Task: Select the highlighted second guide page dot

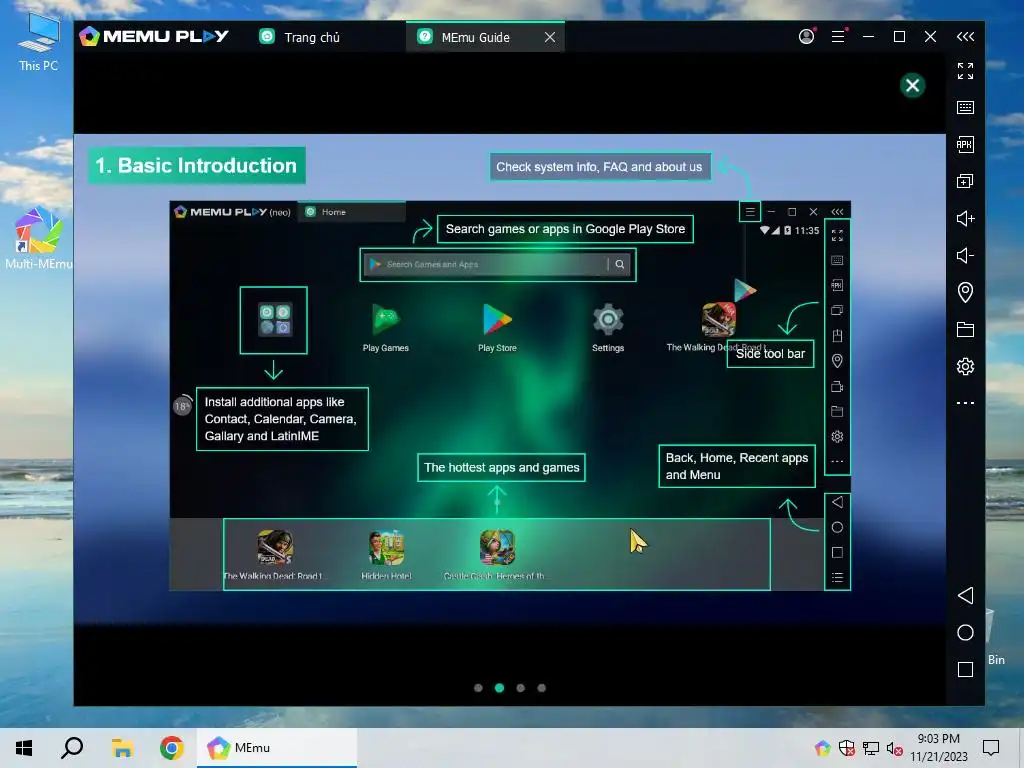Action: pos(499,688)
